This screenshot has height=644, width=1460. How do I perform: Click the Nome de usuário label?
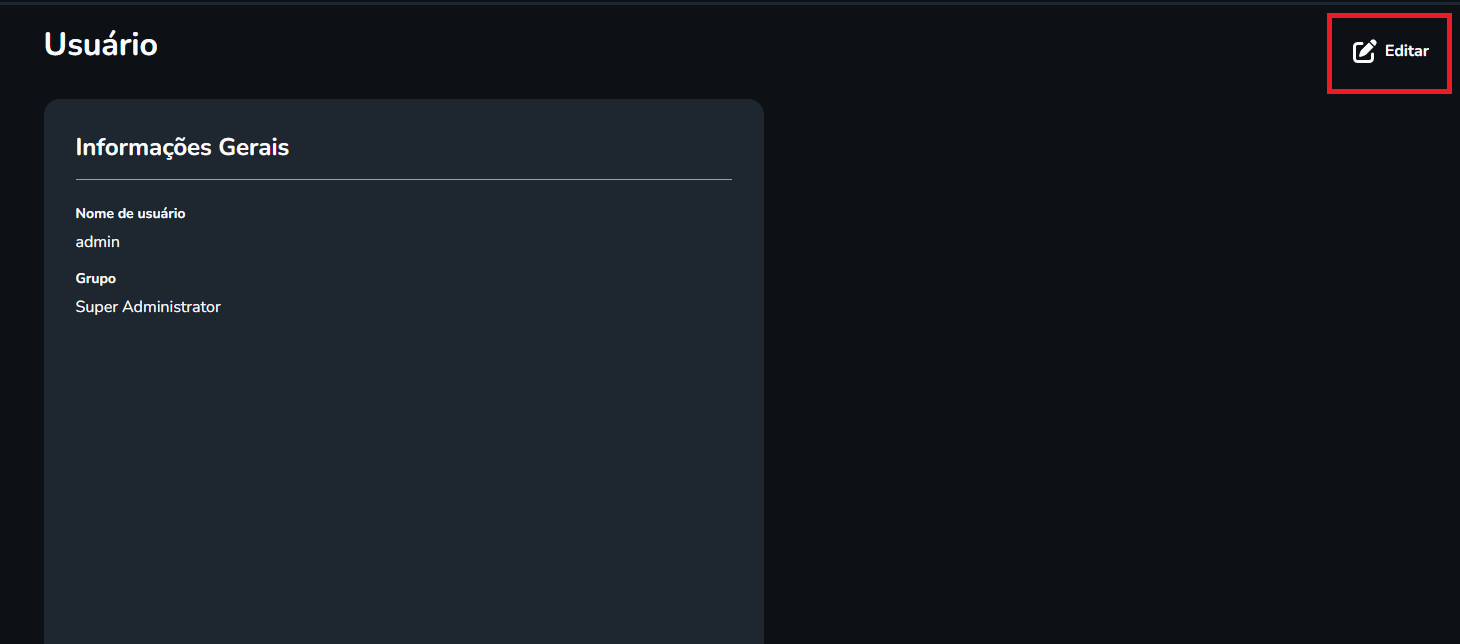(130, 213)
